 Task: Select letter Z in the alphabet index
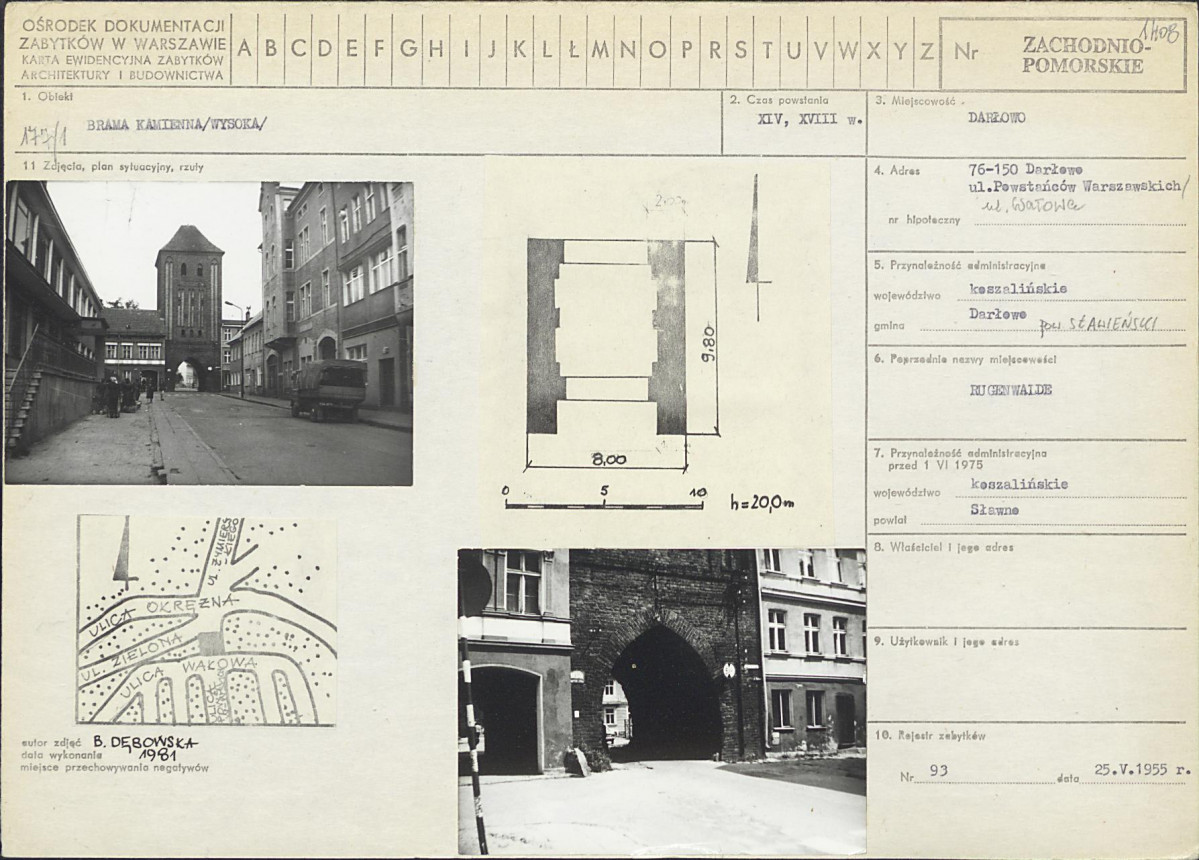point(926,49)
